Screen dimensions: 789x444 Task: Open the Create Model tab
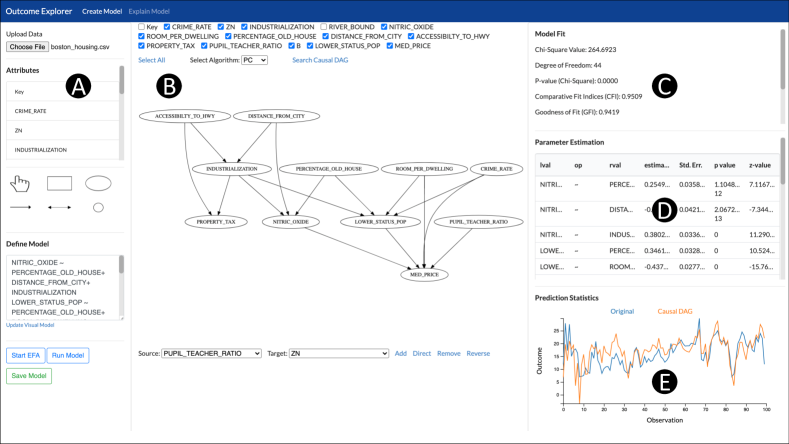tap(102, 11)
